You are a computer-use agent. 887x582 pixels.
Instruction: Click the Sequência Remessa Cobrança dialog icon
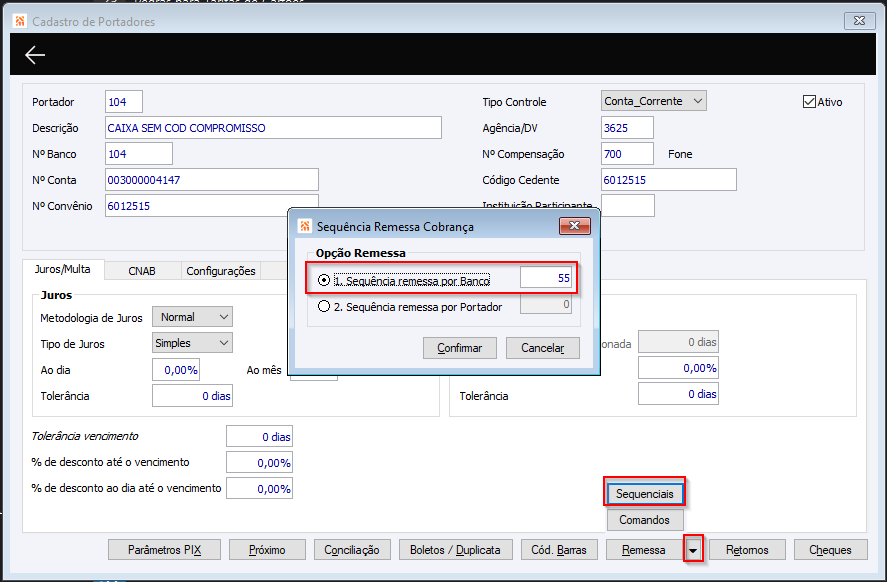[x=305, y=226]
